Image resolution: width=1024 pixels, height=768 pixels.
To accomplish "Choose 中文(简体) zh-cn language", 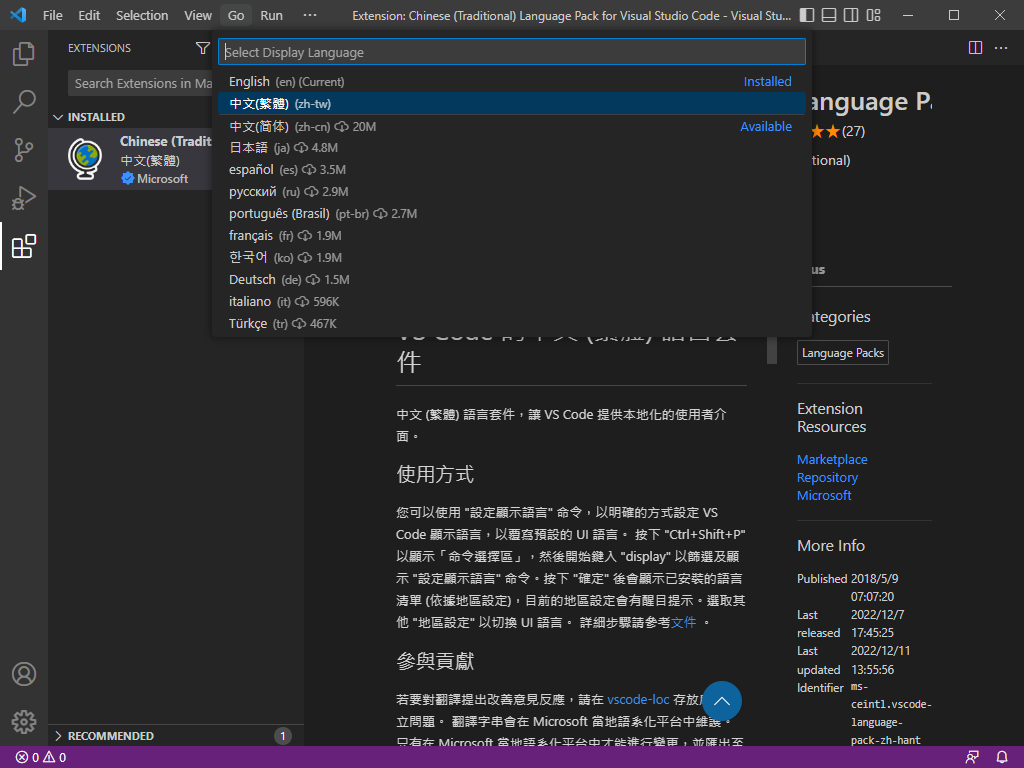I will coord(512,126).
